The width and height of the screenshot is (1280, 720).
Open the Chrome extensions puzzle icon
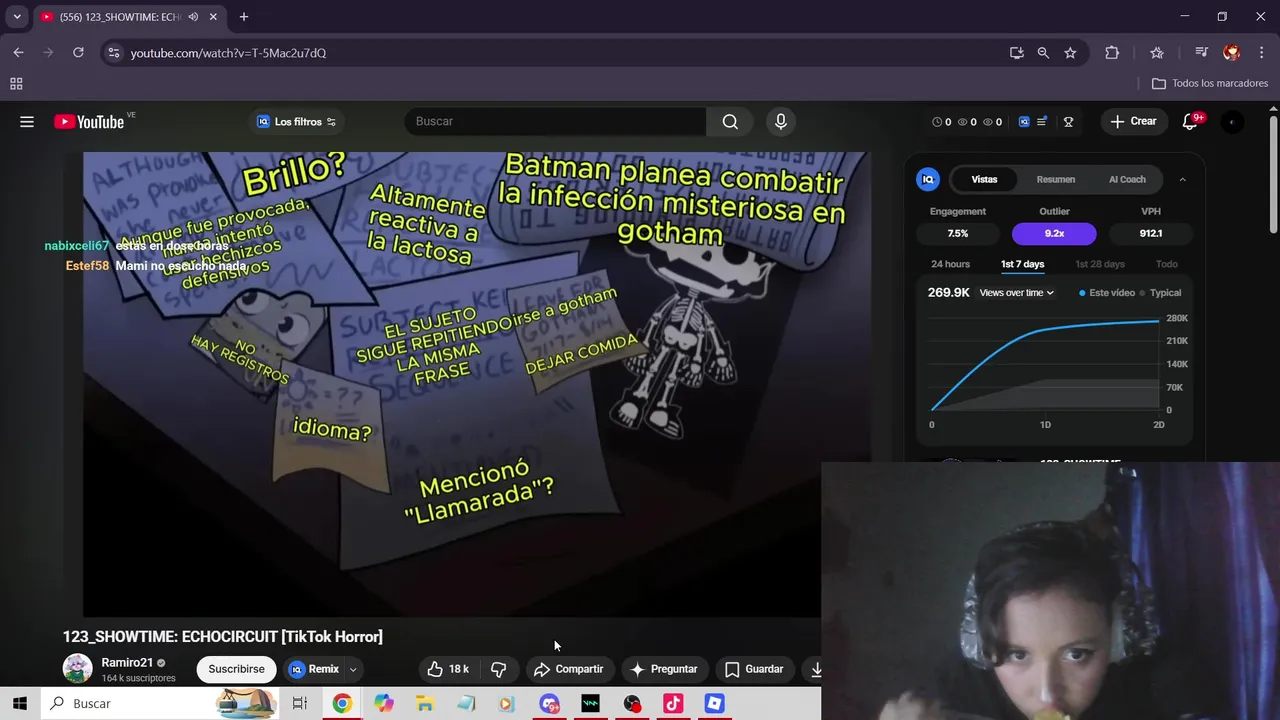tap(1112, 53)
